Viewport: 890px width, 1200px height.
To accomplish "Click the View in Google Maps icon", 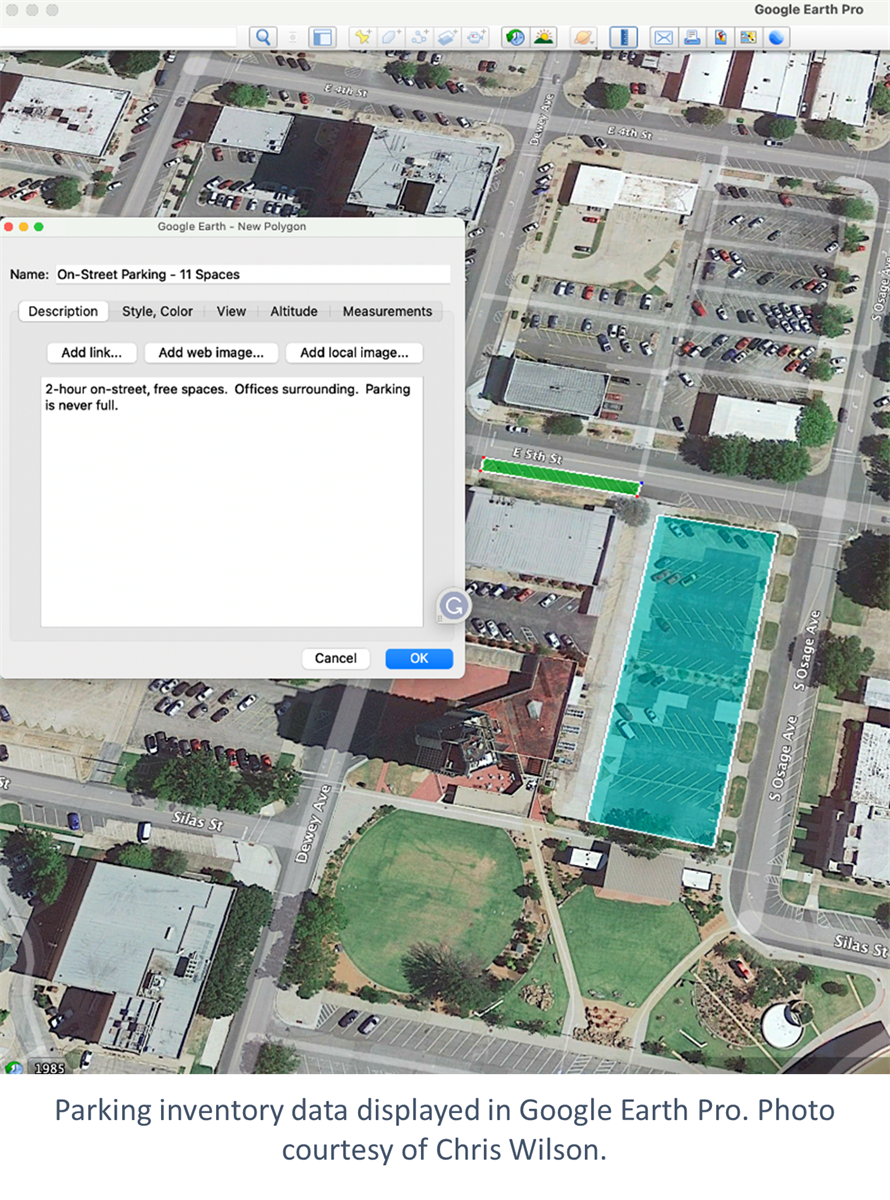I will pyautogui.click(x=747, y=37).
